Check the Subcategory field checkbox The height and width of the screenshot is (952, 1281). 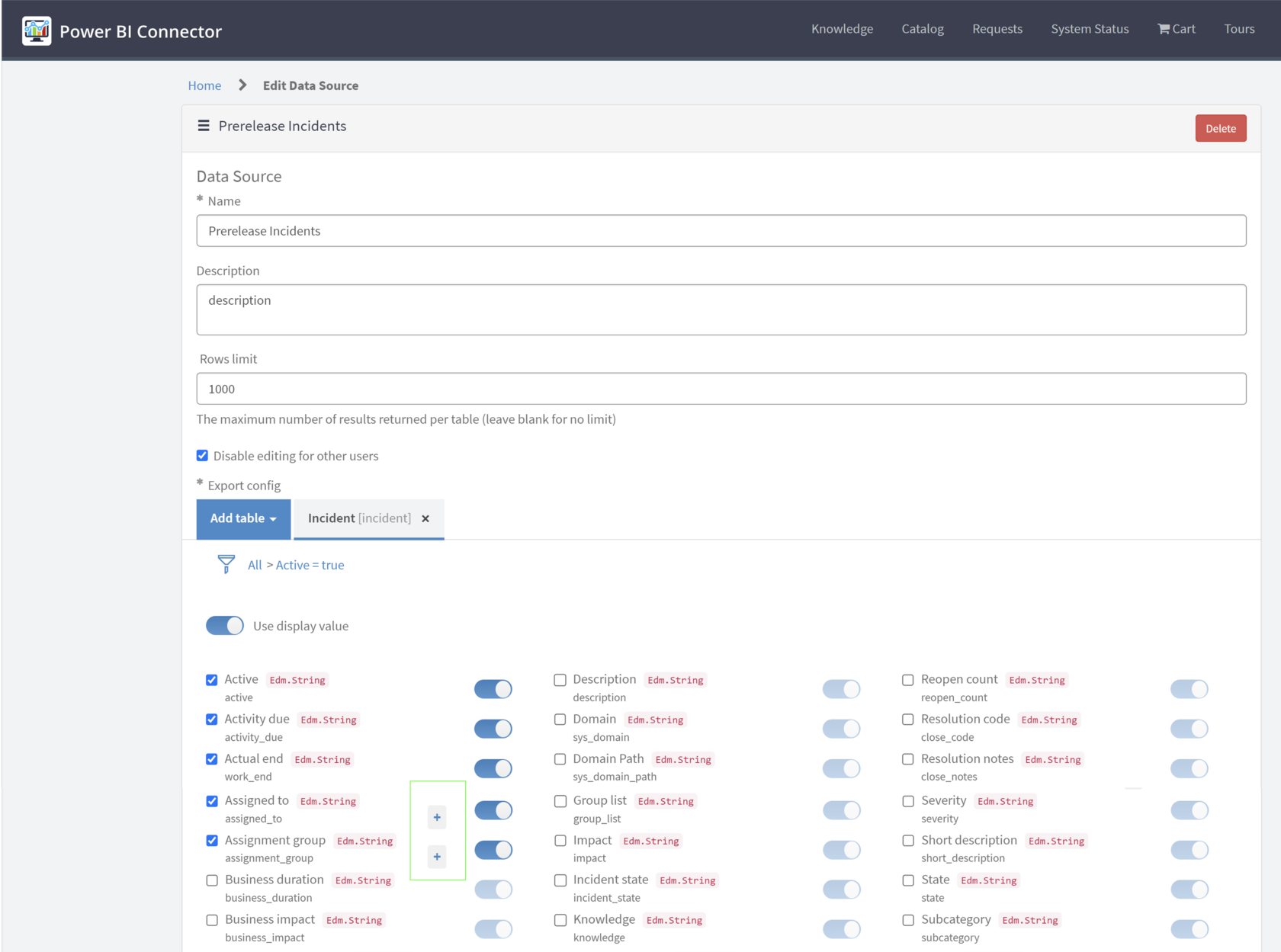point(908,920)
